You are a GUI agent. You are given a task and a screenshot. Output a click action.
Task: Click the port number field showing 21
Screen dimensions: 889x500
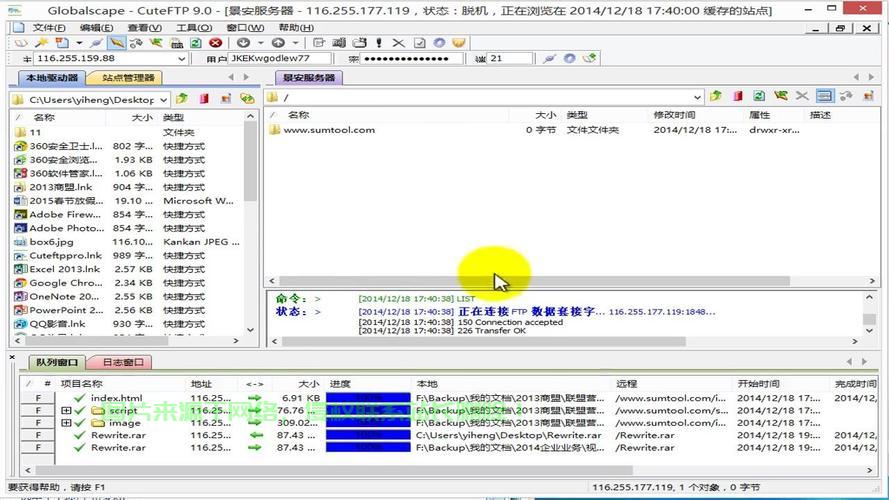[509, 59]
